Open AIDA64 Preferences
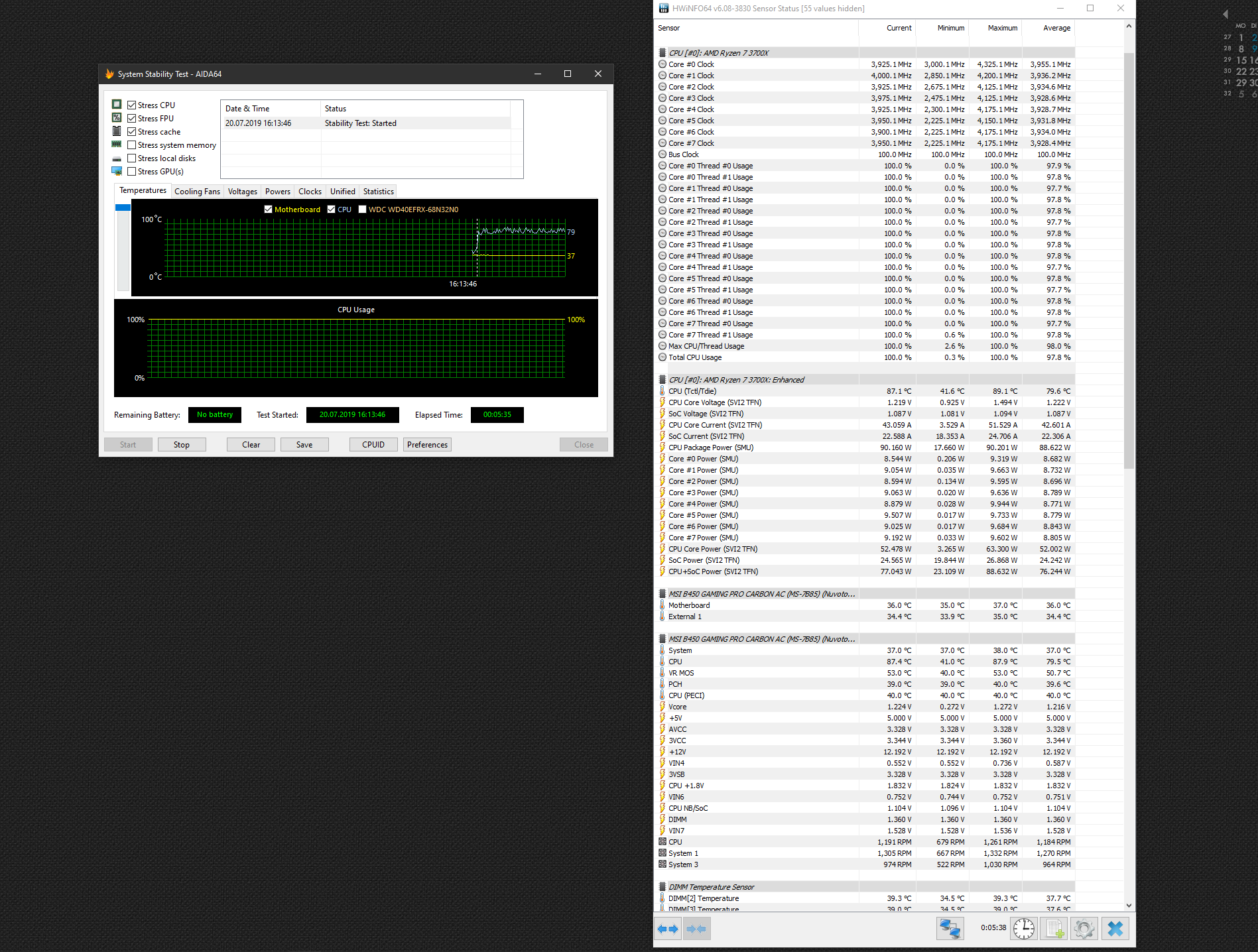The height and width of the screenshot is (952, 1258). click(x=427, y=445)
